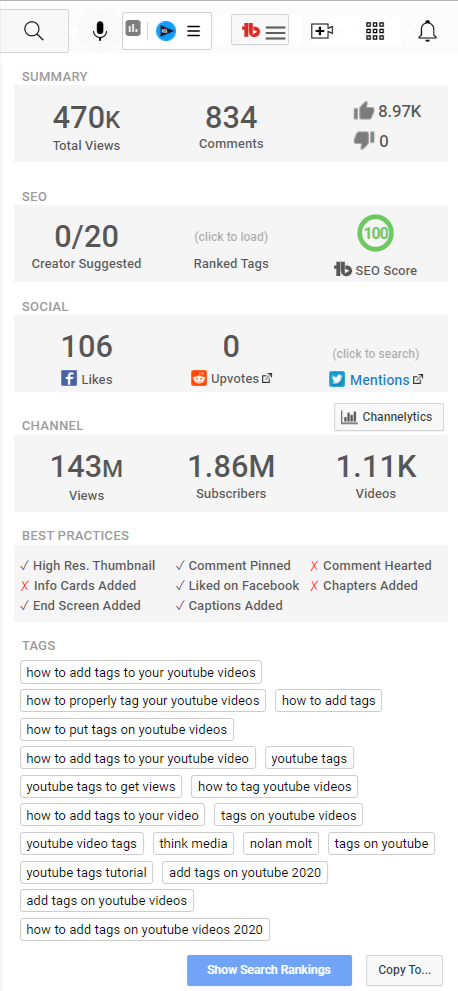458x991 pixels.
Task: Click the external link icon next to Mentions
Action: pos(418,379)
